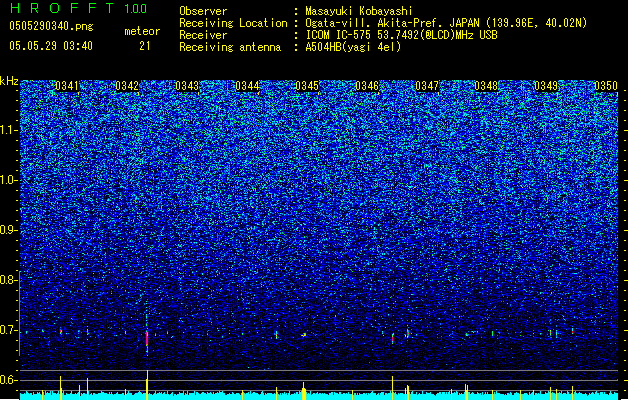Click the tallest yellow intensity spike after 0342
Viewport: 629px width, 400px height.
[147, 385]
